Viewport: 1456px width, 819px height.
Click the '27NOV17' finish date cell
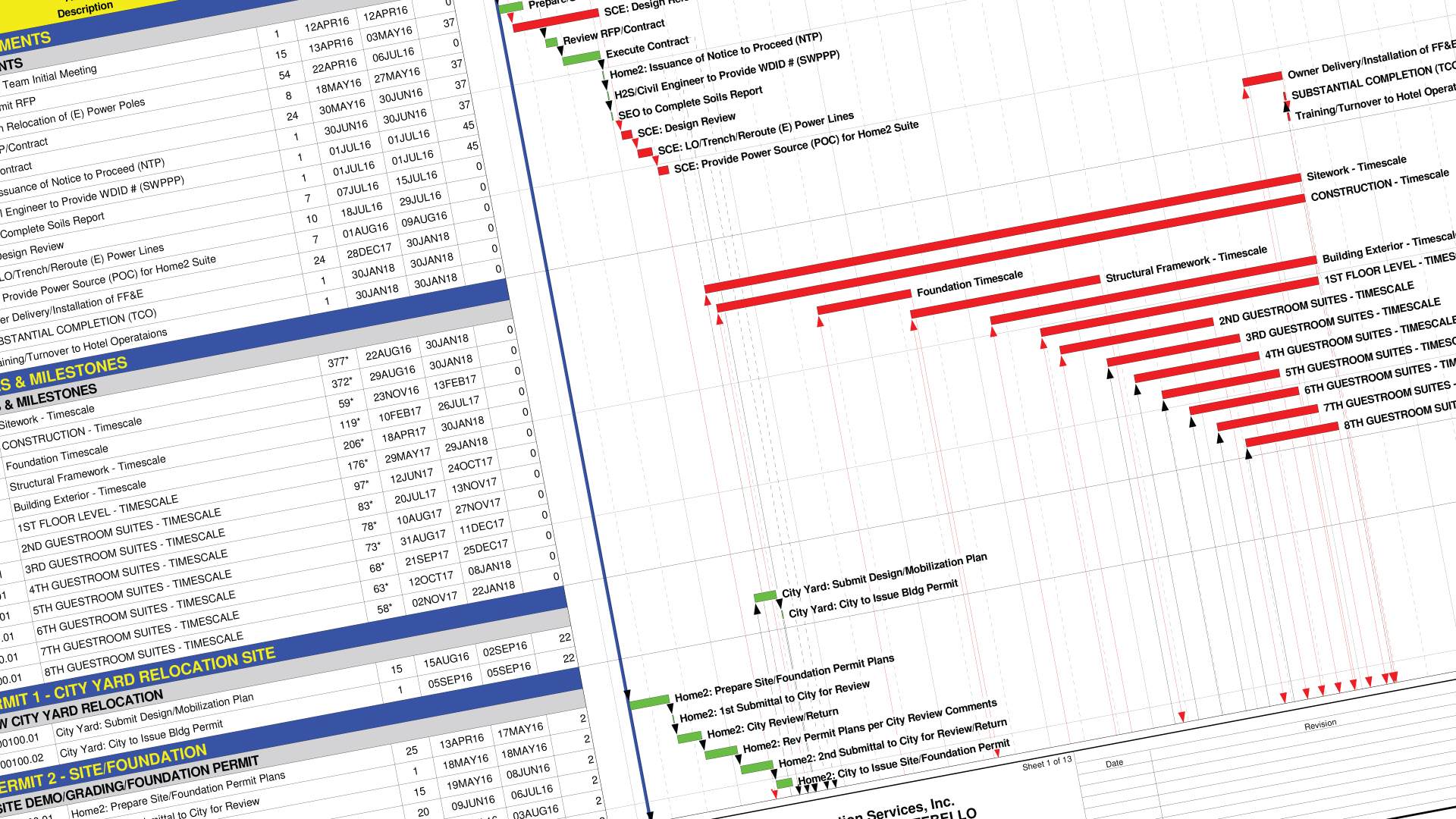tap(478, 507)
